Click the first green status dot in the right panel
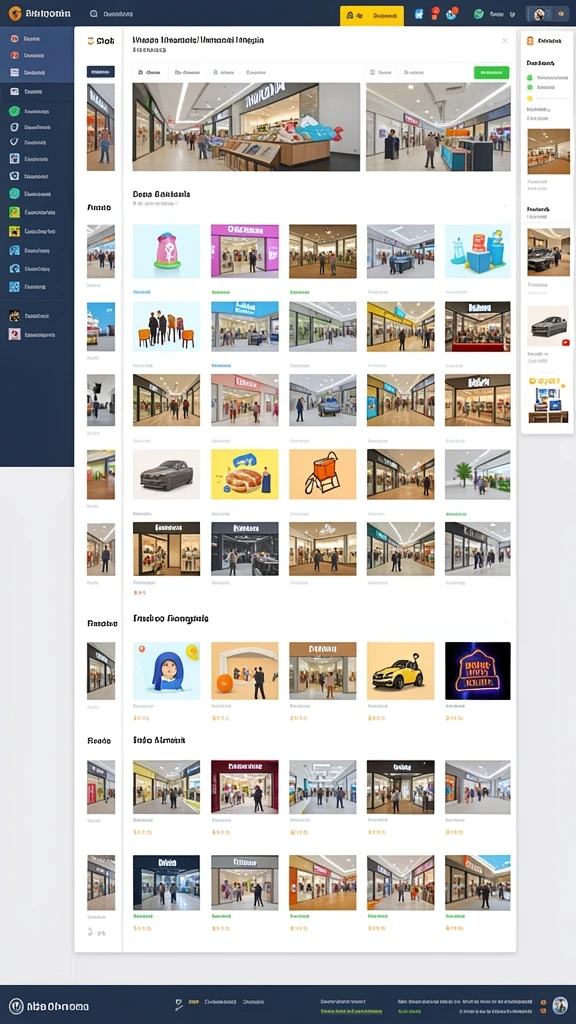Viewport: 576px width, 1024px height. pyautogui.click(x=530, y=78)
